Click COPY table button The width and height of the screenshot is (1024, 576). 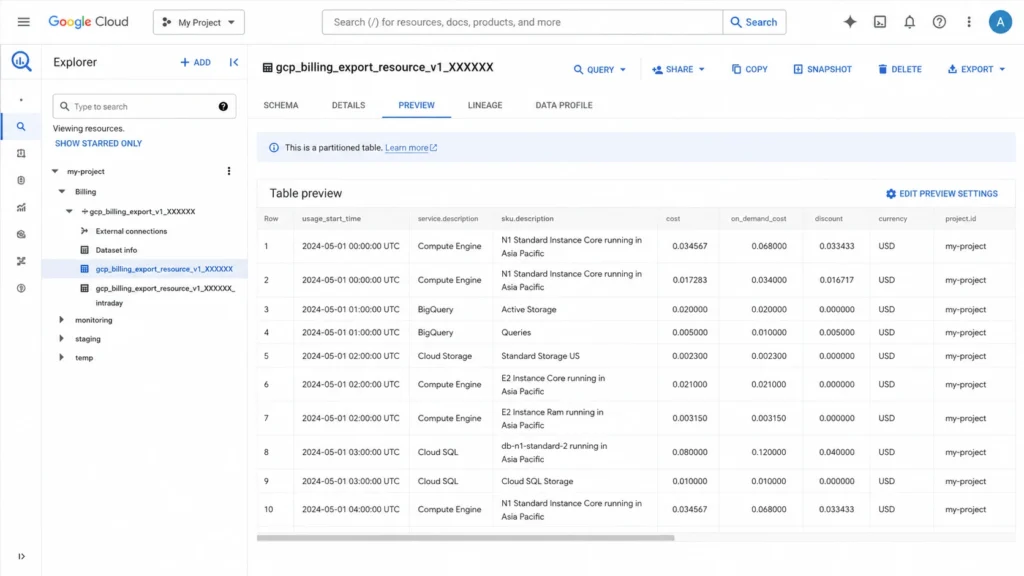click(749, 69)
